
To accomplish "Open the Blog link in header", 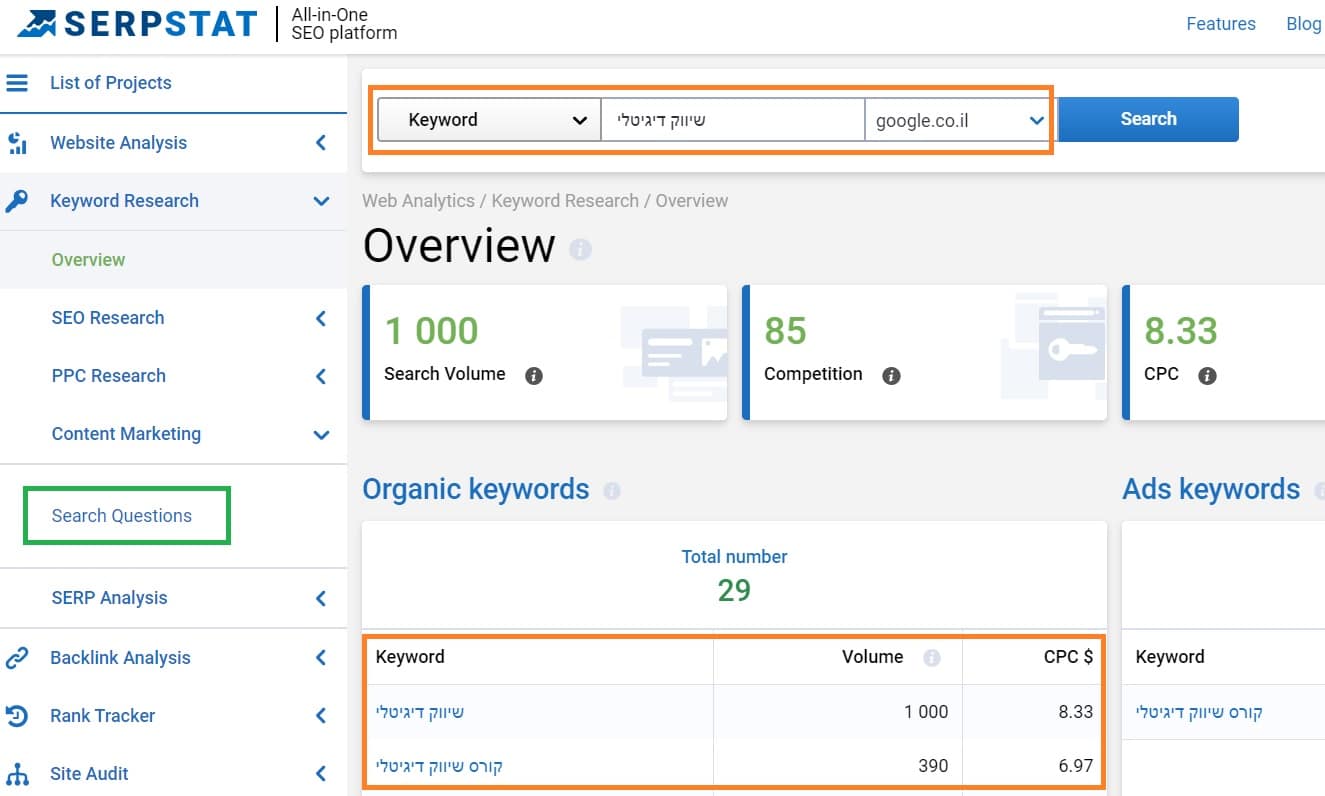I will (1304, 24).
